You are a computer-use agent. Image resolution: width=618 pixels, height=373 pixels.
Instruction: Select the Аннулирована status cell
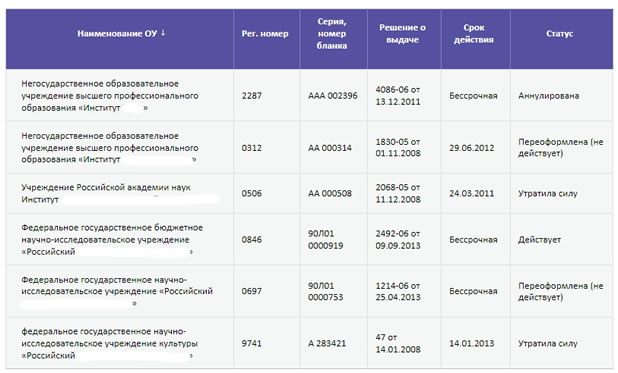coord(549,96)
